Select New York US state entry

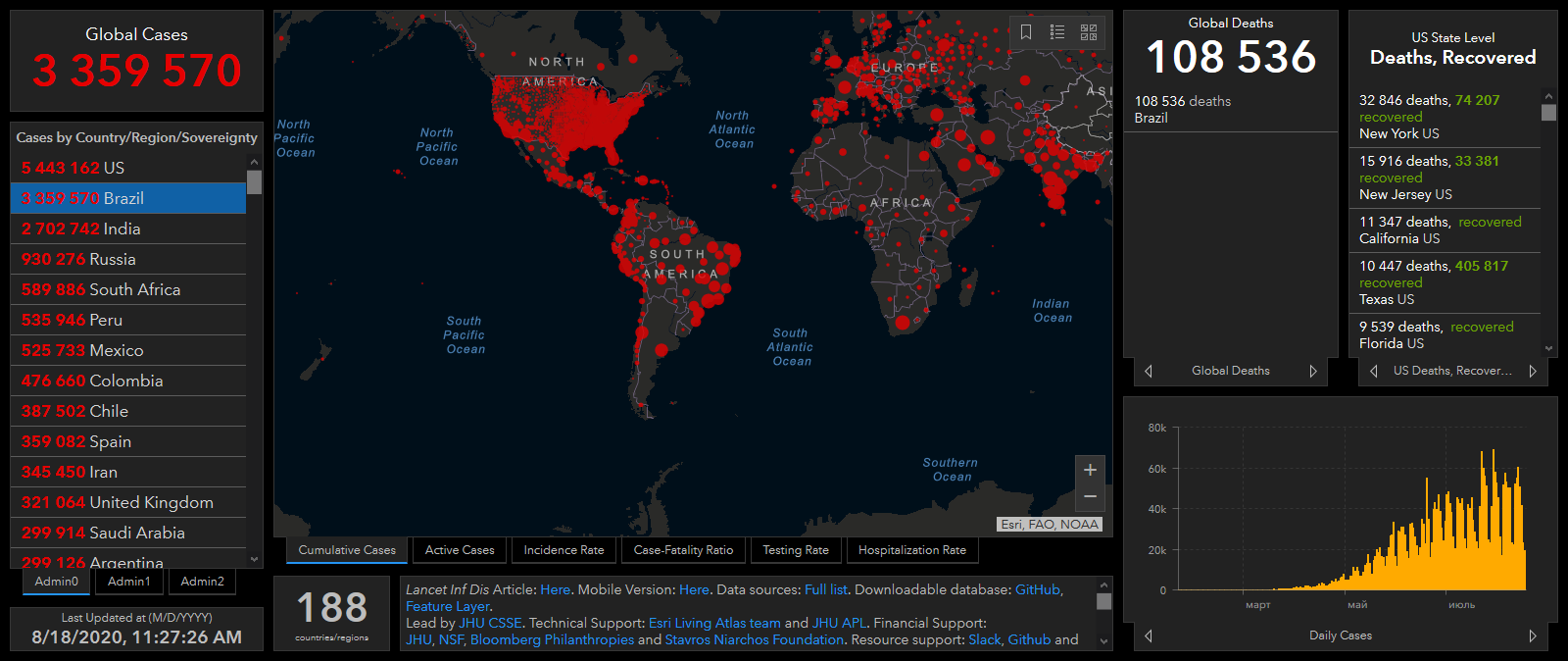click(1445, 117)
